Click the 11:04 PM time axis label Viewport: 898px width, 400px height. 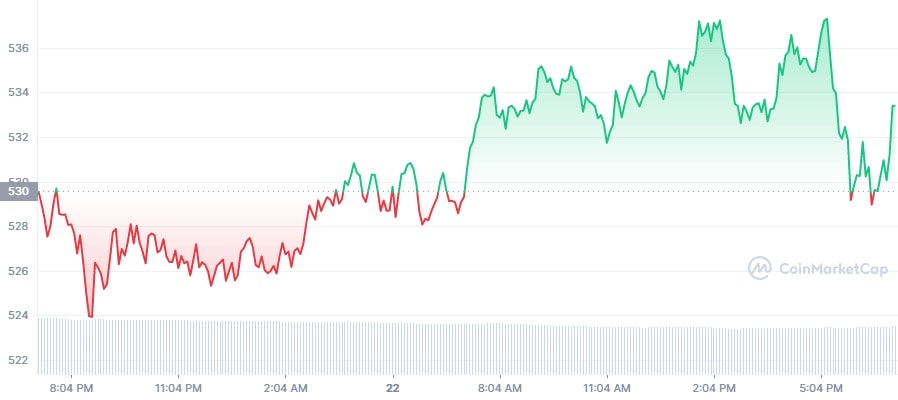click(x=178, y=388)
